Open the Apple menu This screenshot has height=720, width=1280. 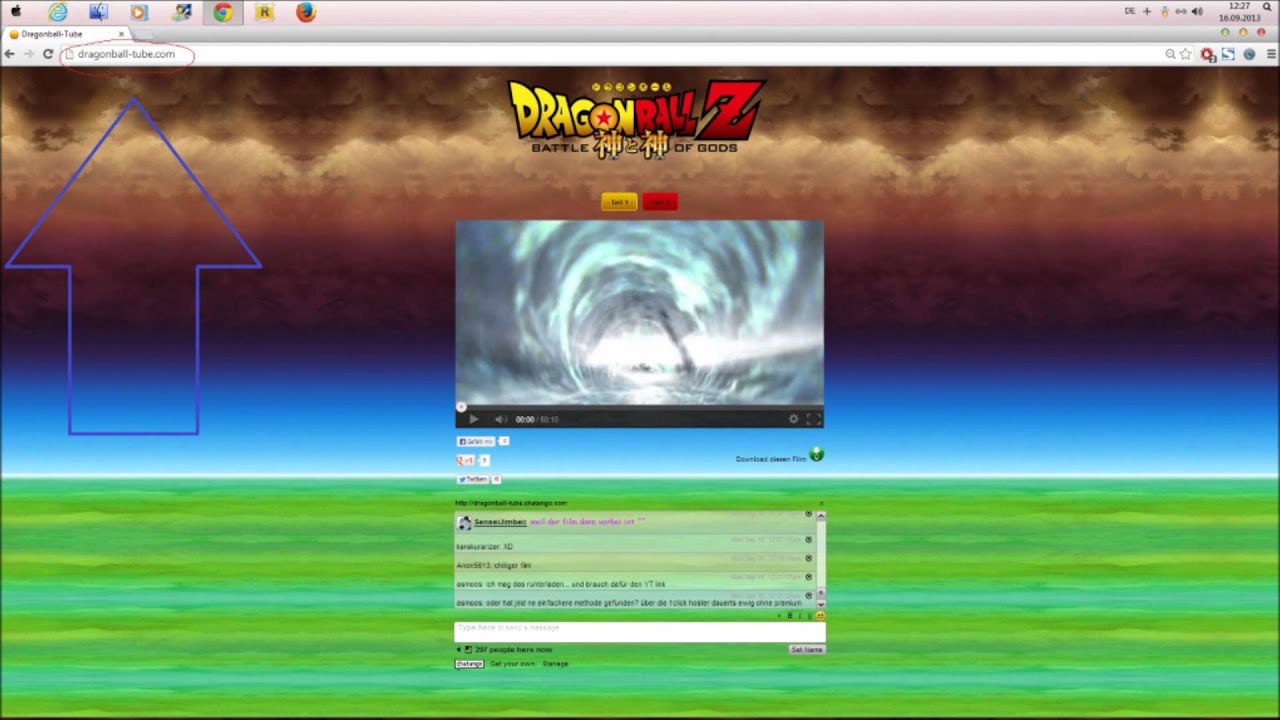pos(16,12)
